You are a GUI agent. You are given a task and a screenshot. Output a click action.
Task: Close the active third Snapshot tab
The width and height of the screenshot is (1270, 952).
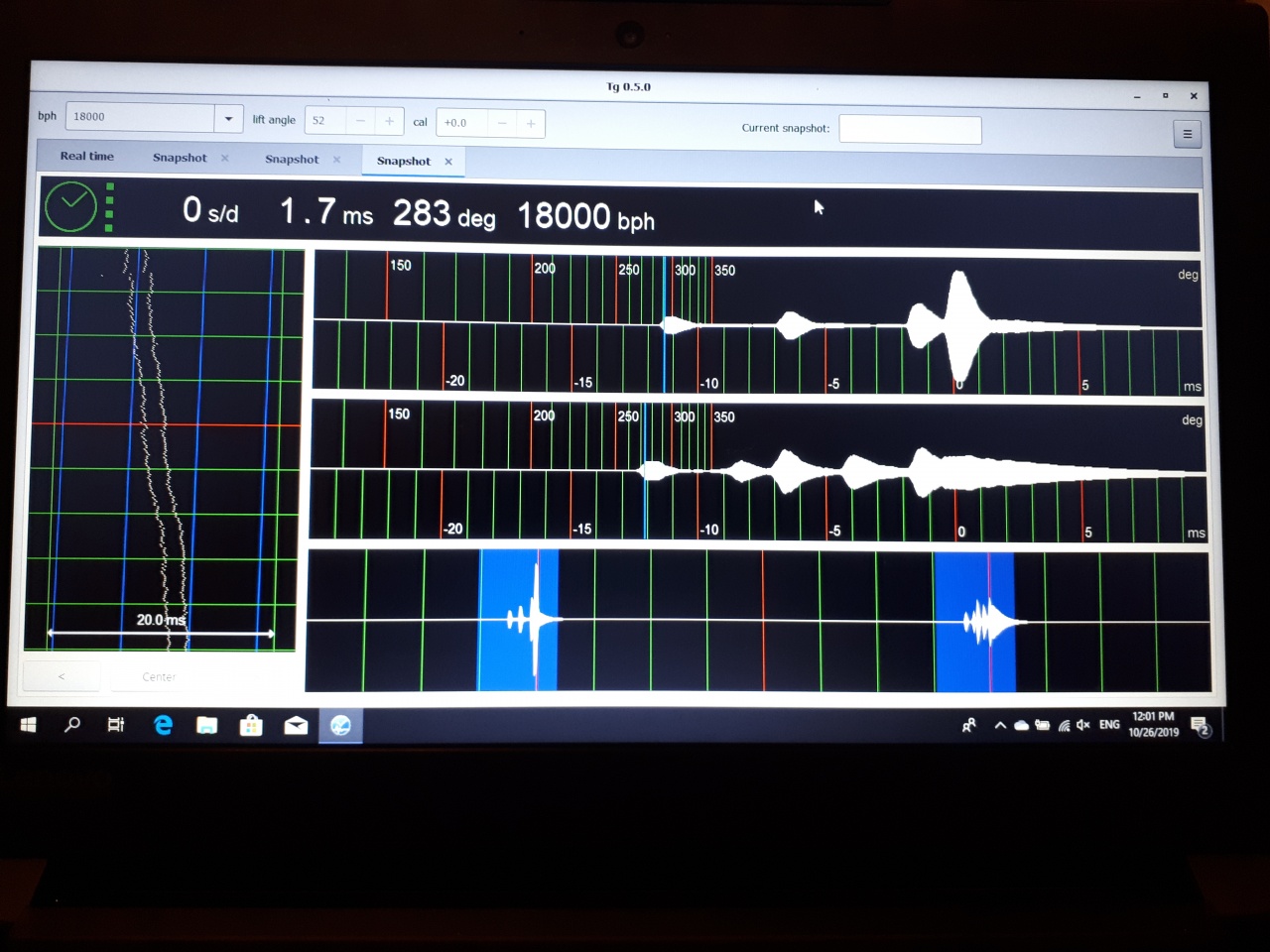[x=448, y=162]
